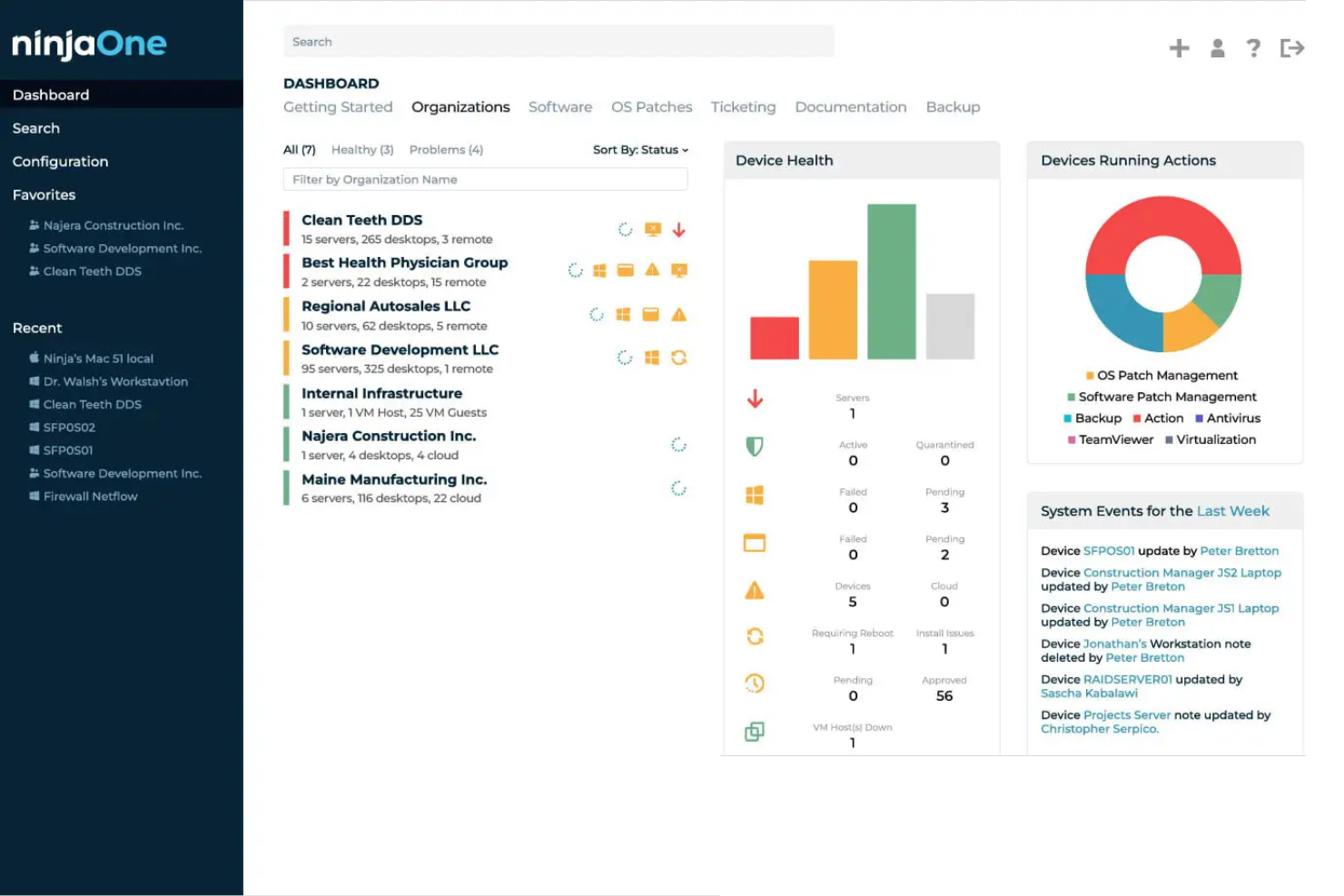Screen dimensions: 1344x896
Task: Click Device Health reboot required icon
Action: (755, 636)
